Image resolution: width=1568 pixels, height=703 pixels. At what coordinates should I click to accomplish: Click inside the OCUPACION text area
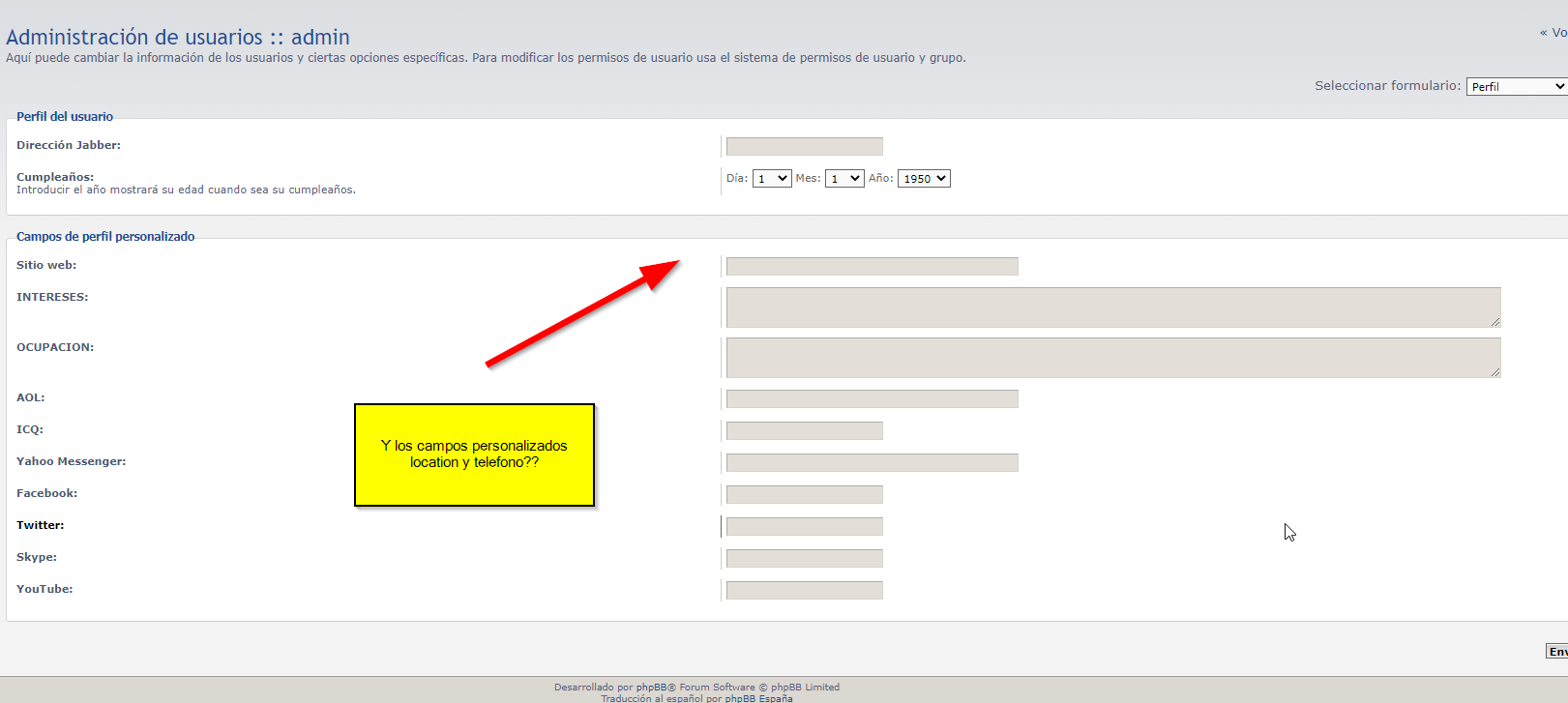pos(1112,358)
